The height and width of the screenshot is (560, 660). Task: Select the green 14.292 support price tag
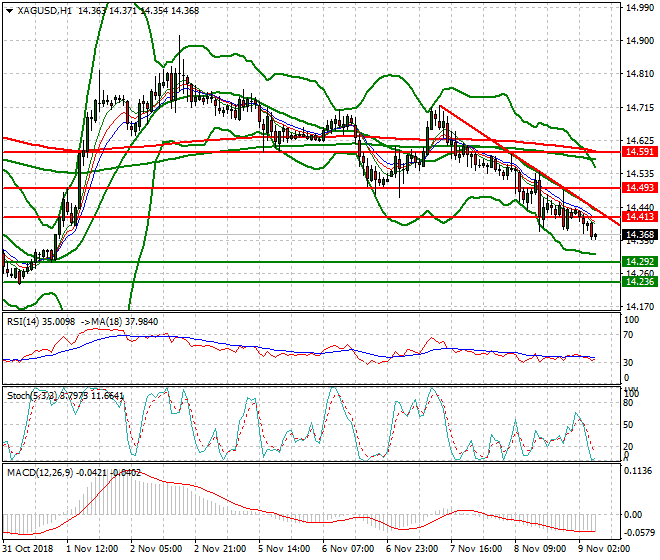click(637, 261)
